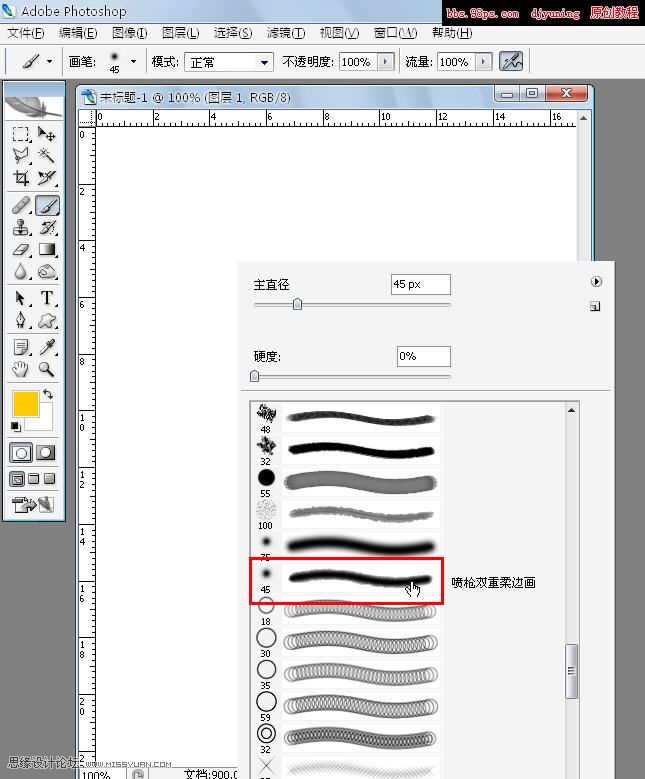This screenshot has width=645, height=779.
Task: Choose the size 55 round brush preset
Action: click(x=346, y=483)
